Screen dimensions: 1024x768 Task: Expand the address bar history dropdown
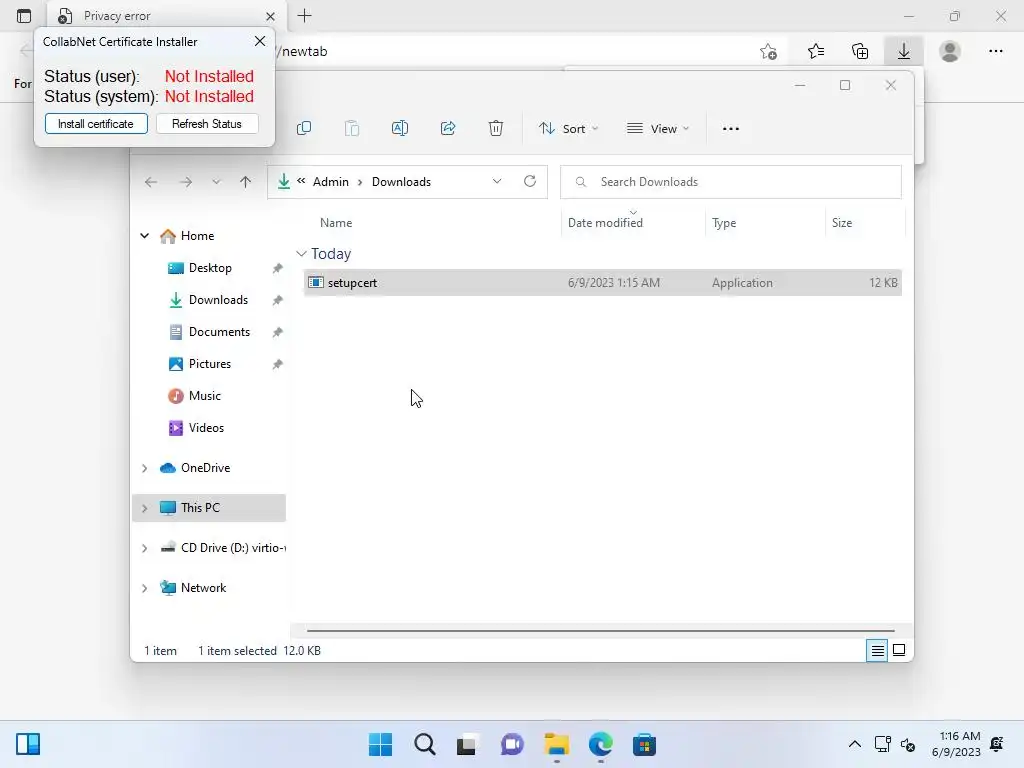click(497, 182)
